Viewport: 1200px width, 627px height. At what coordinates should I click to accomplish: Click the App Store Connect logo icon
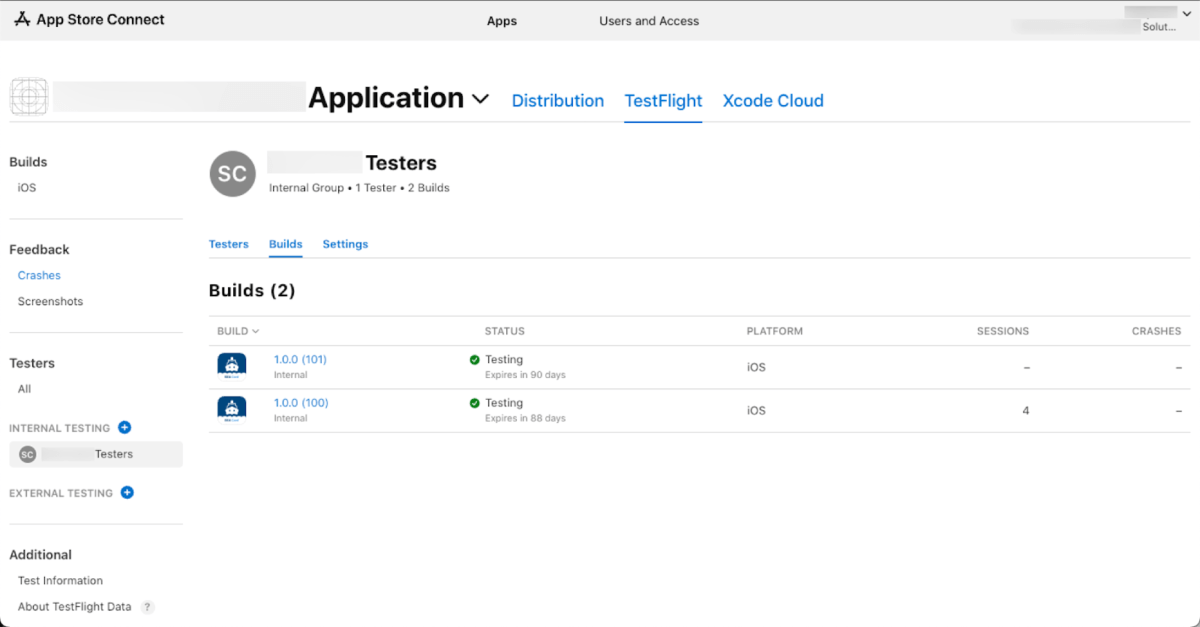pos(23,19)
